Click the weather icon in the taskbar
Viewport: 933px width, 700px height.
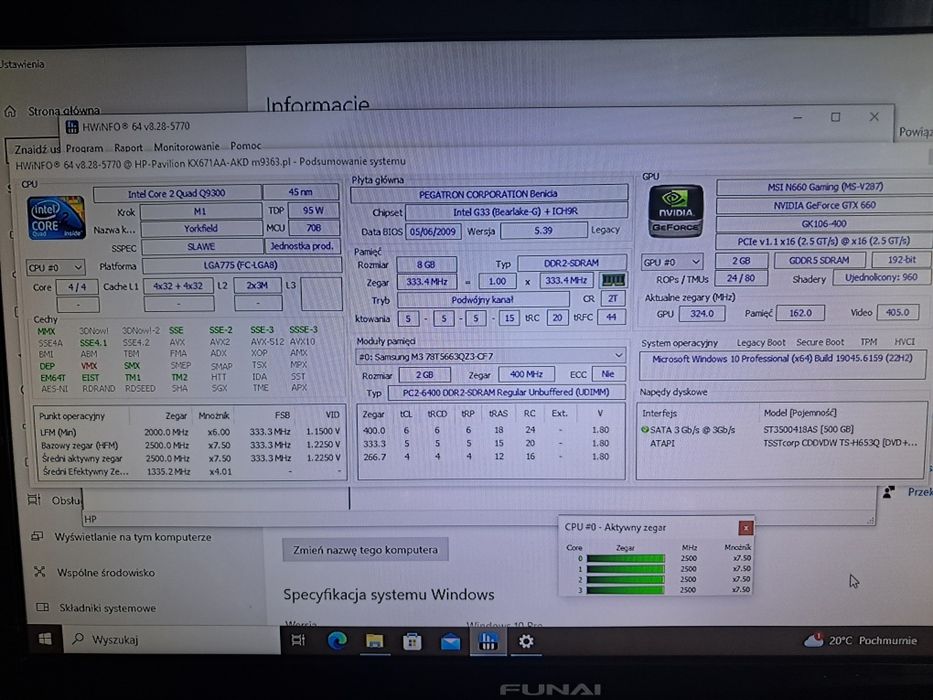(813, 640)
